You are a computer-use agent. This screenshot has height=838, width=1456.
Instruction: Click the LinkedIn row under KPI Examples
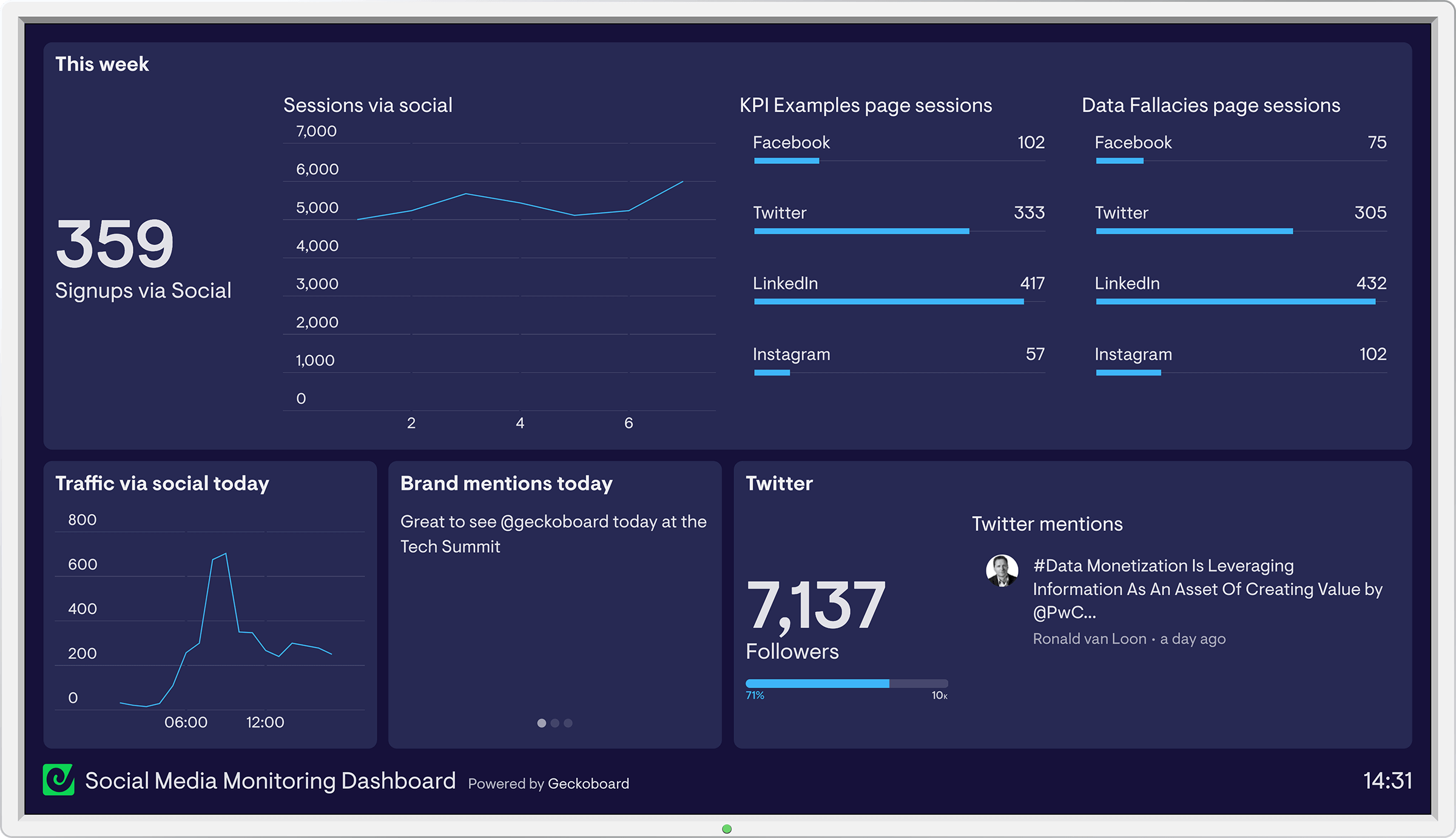click(899, 289)
